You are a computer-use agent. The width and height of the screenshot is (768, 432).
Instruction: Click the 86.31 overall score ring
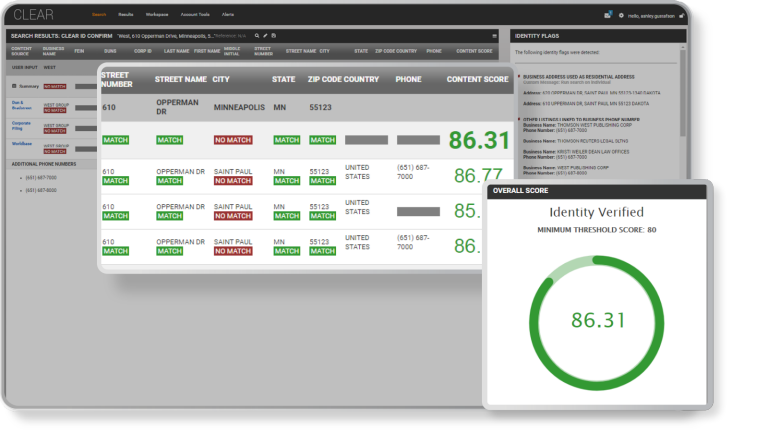[597, 320]
